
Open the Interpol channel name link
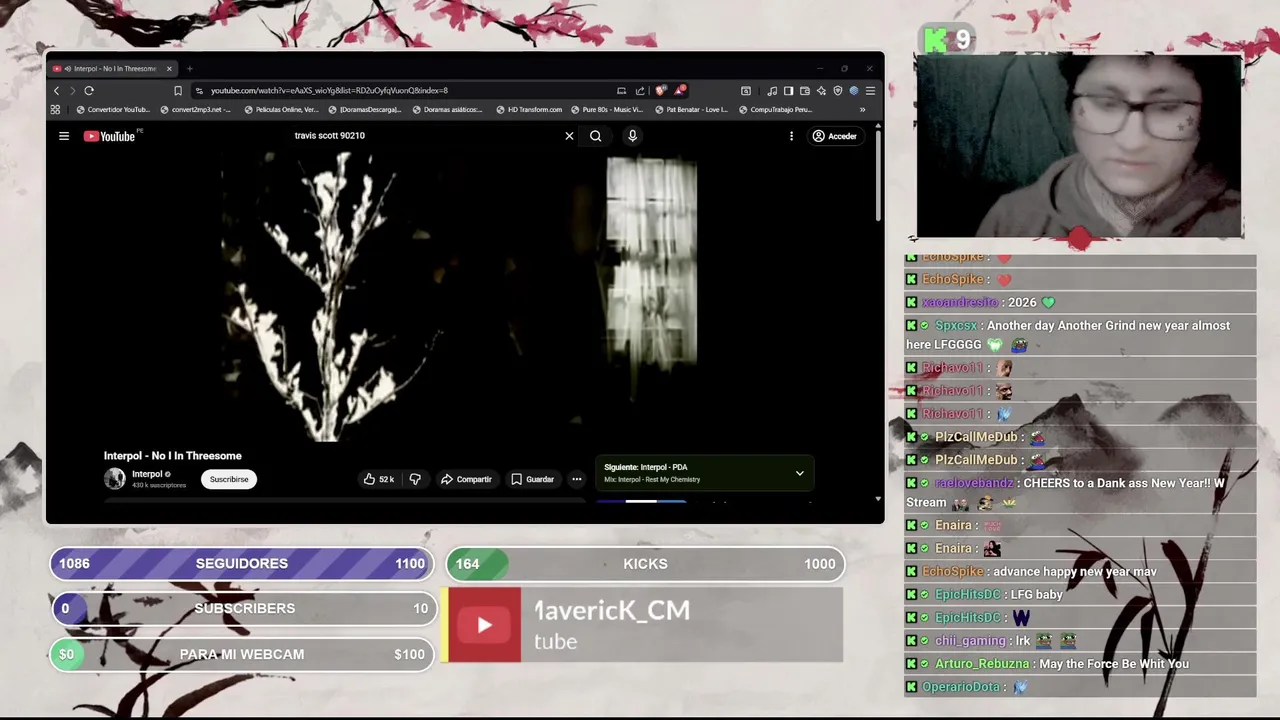[x=147, y=474]
